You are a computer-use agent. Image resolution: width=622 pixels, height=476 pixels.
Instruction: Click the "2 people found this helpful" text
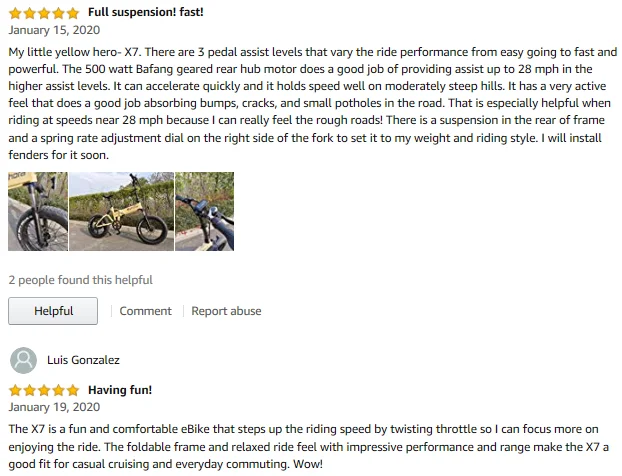click(80, 280)
